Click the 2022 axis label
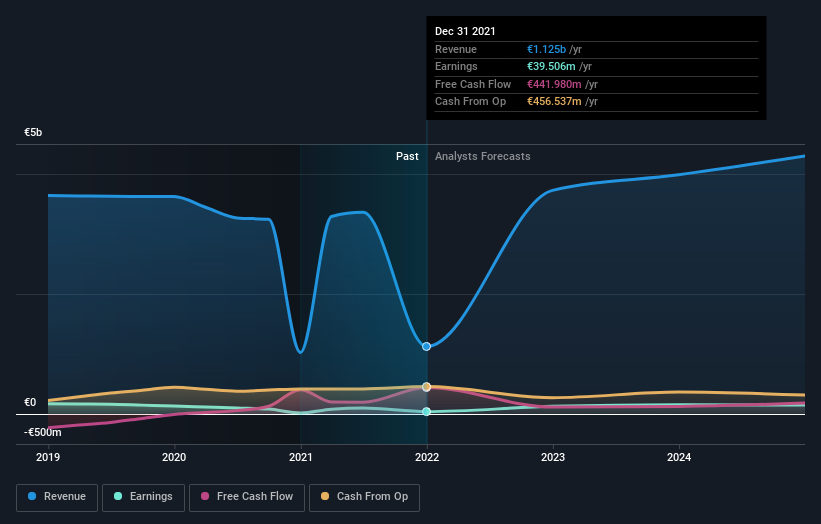Screen dimensions: 821x524 pyautogui.click(x=427, y=458)
